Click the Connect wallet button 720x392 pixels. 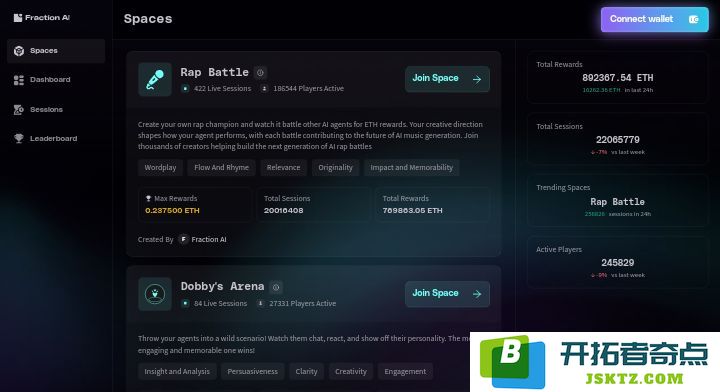click(x=654, y=19)
